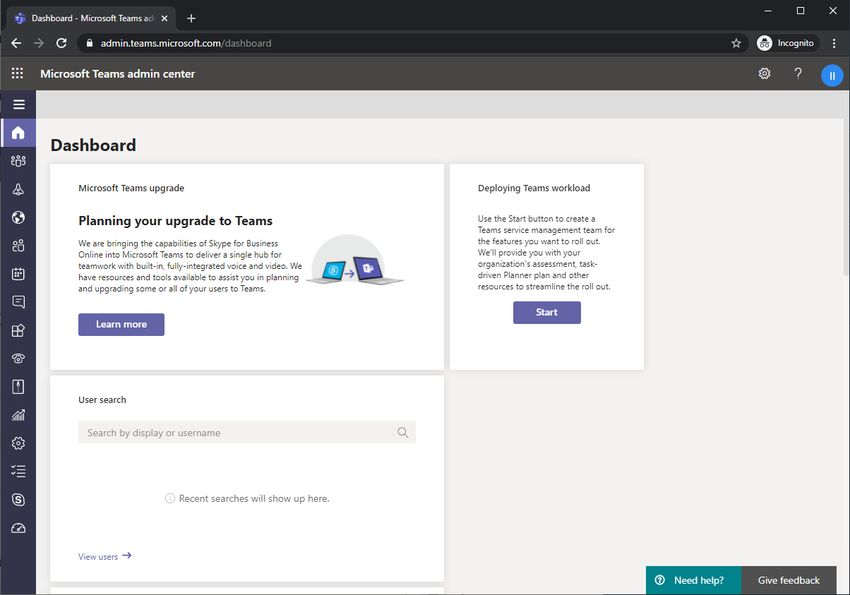
Task: Open the Teams section icon in sidebar
Action: click(18, 161)
